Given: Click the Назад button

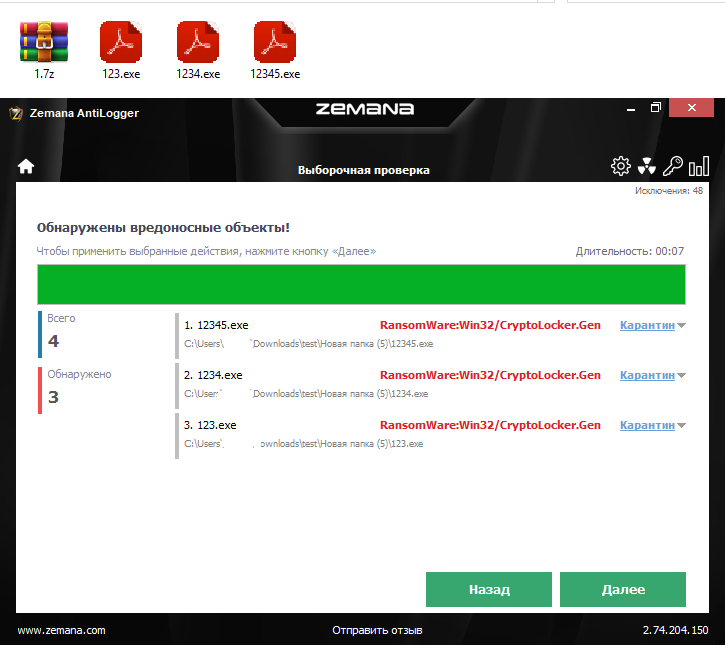Looking at the screenshot, I should (x=489, y=589).
